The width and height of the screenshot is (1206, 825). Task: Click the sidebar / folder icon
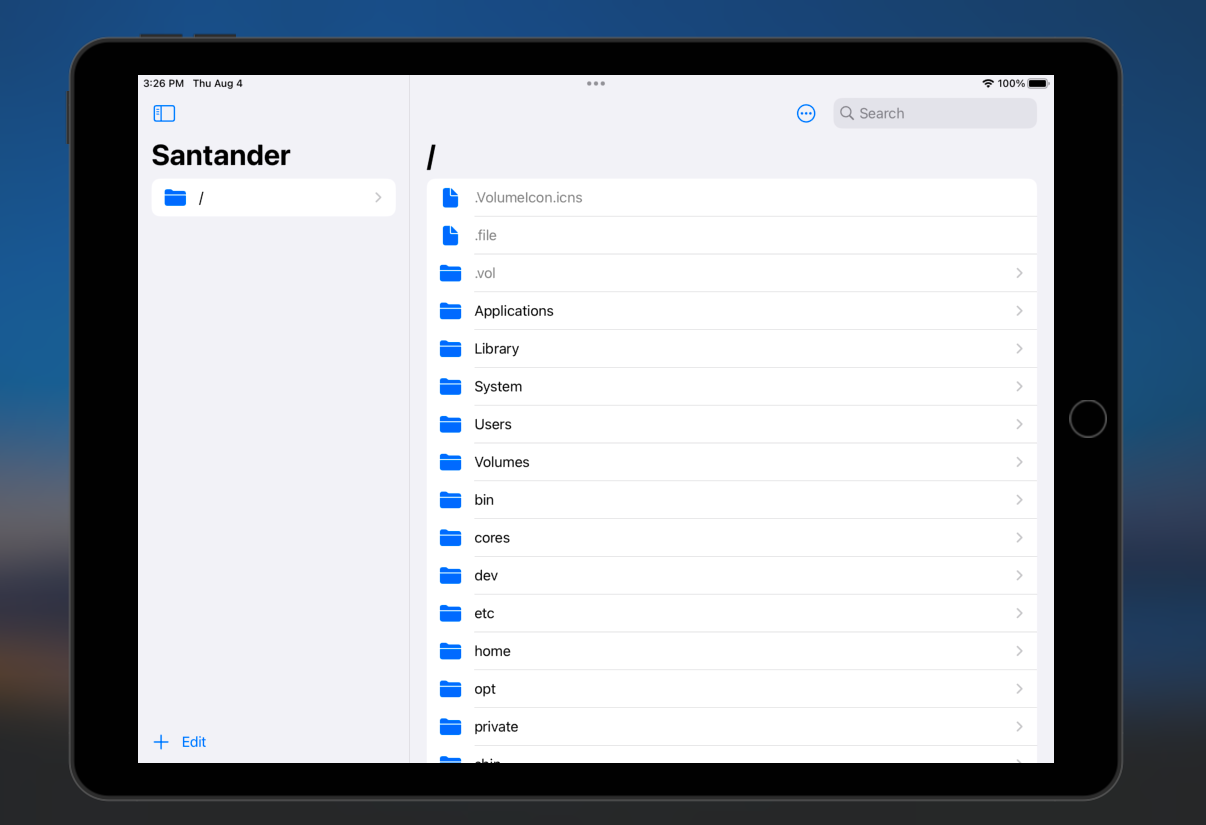point(175,198)
